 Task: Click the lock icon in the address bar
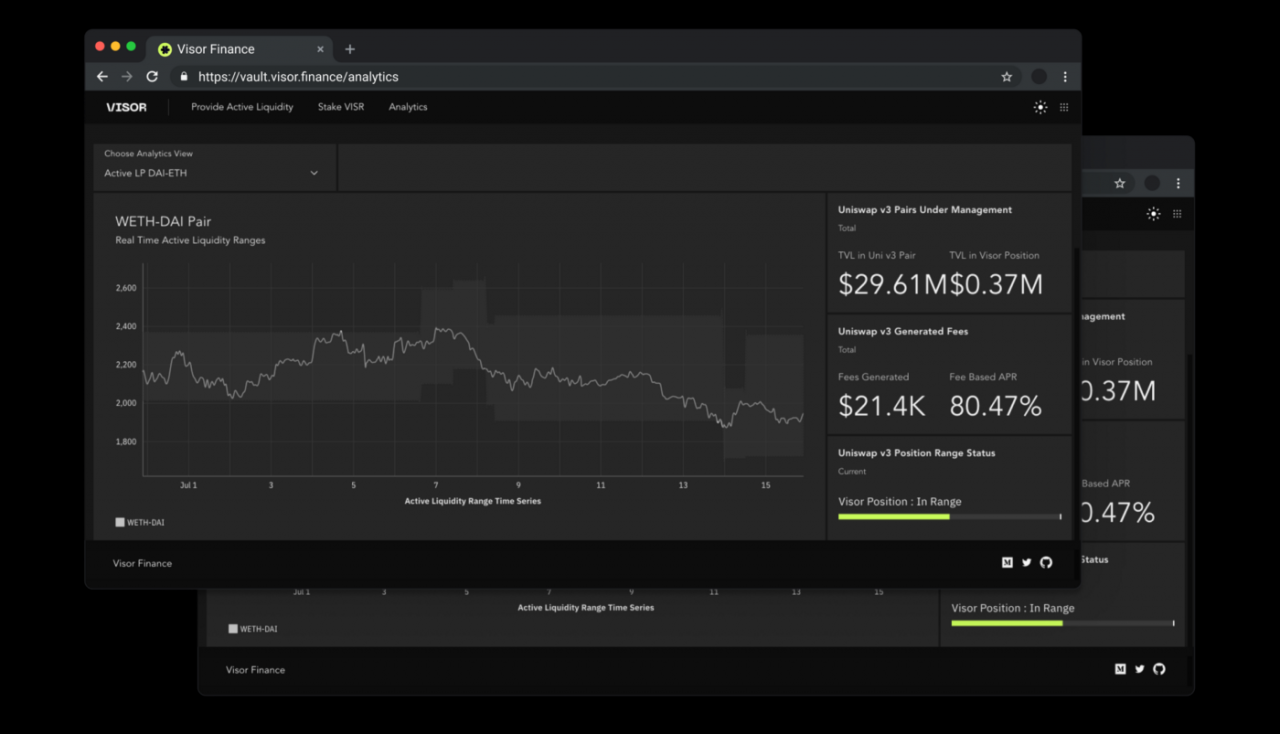pyautogui.click(x=183, y=77)
